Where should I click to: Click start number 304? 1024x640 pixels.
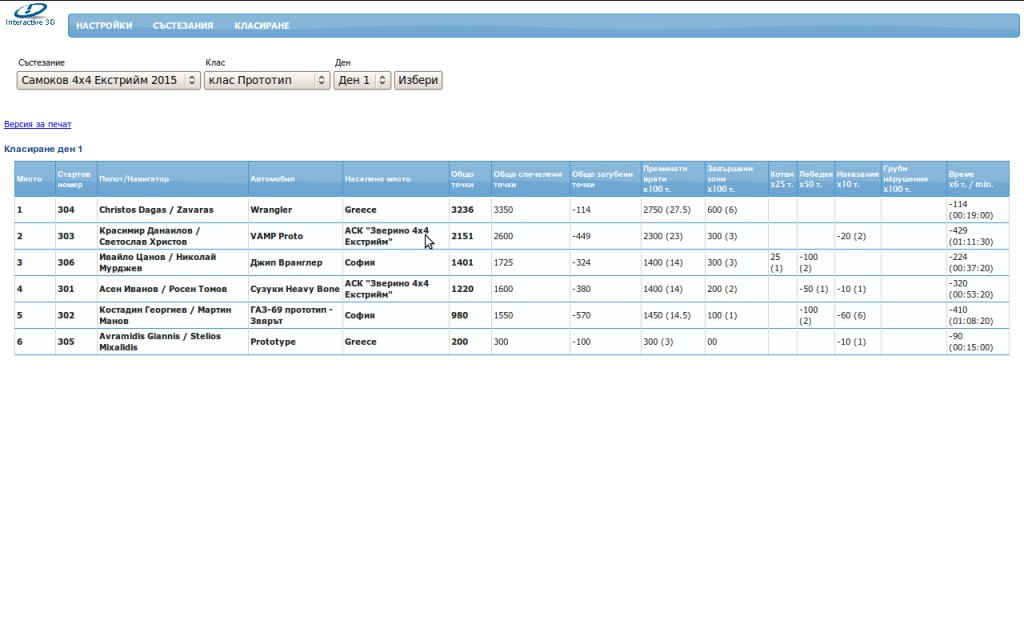click(x=66, y=210)
